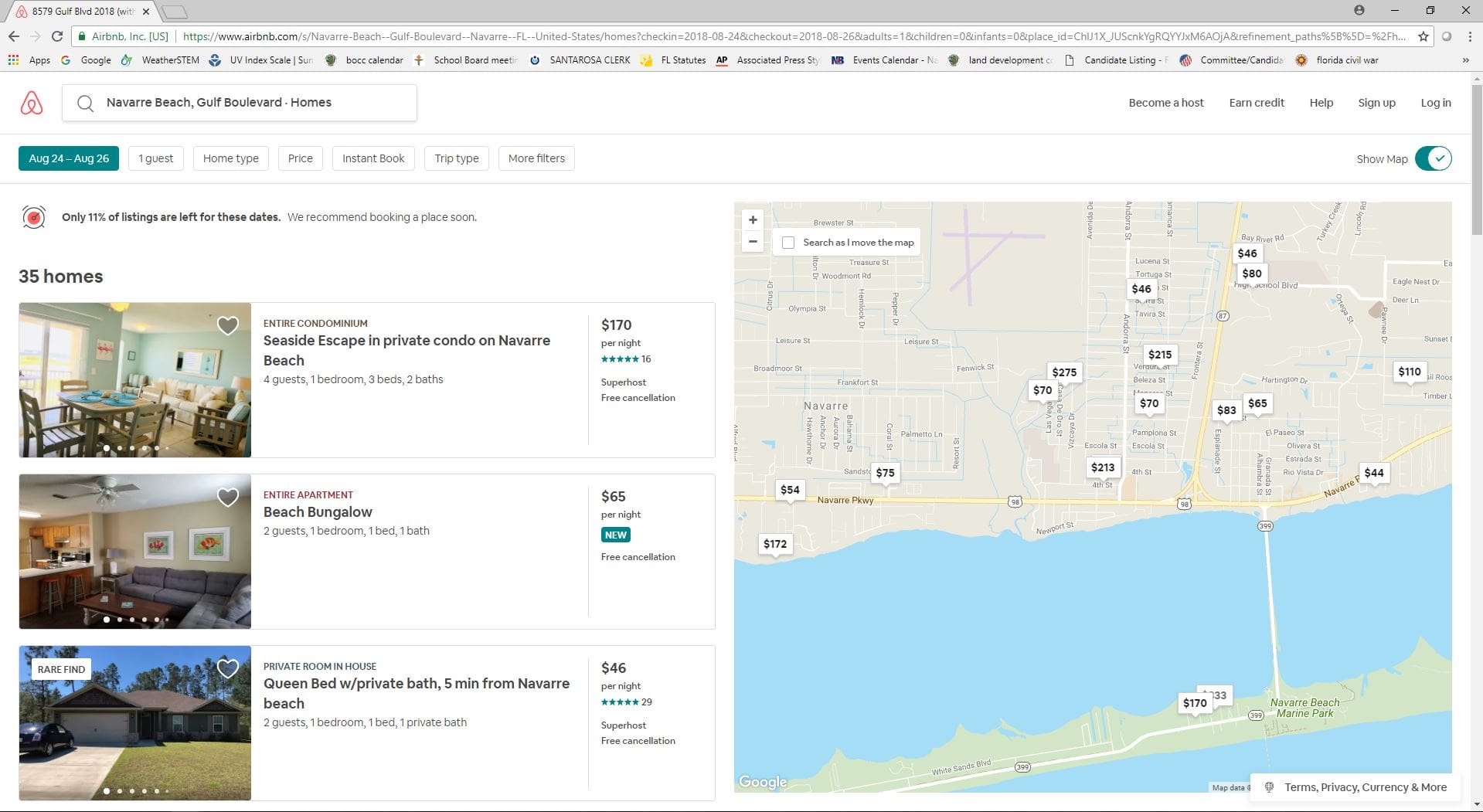Favorite the Beach Bungalow listing heart

click(x=227, y=498)
